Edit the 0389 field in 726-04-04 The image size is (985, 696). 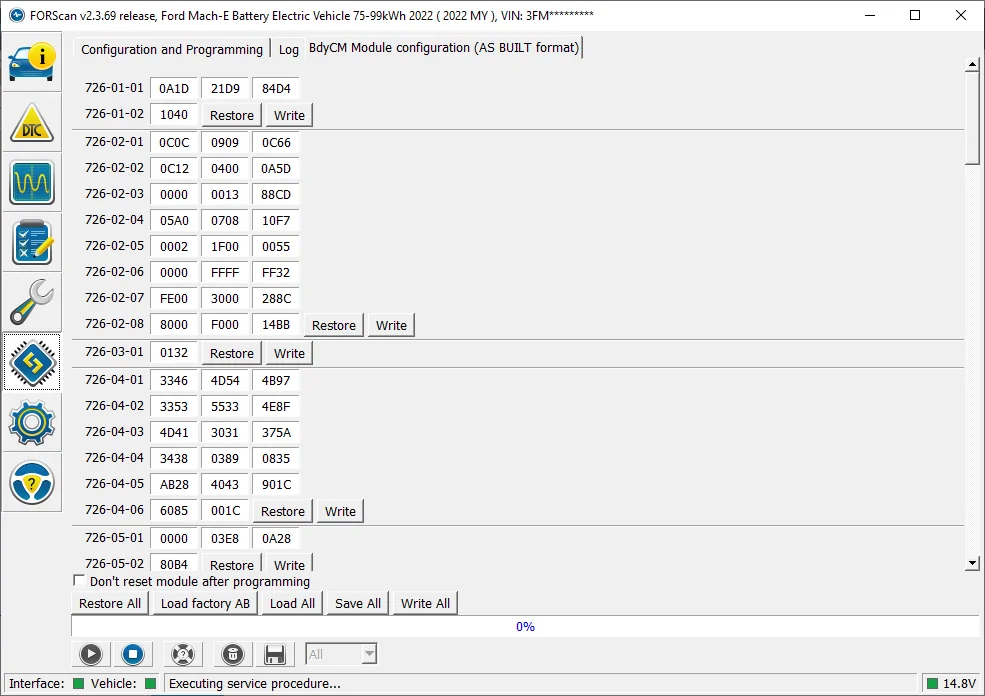225,459
